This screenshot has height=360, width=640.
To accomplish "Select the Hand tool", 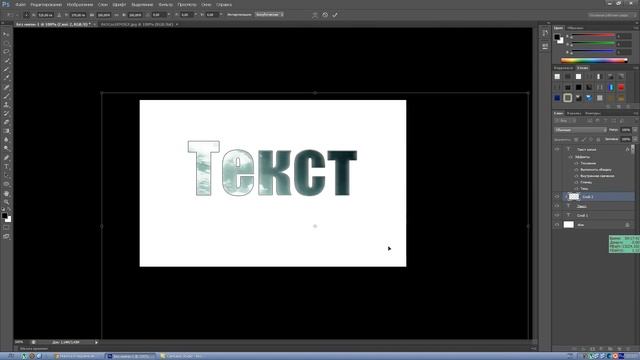I will pyautogui.click(x=6, y=193).
